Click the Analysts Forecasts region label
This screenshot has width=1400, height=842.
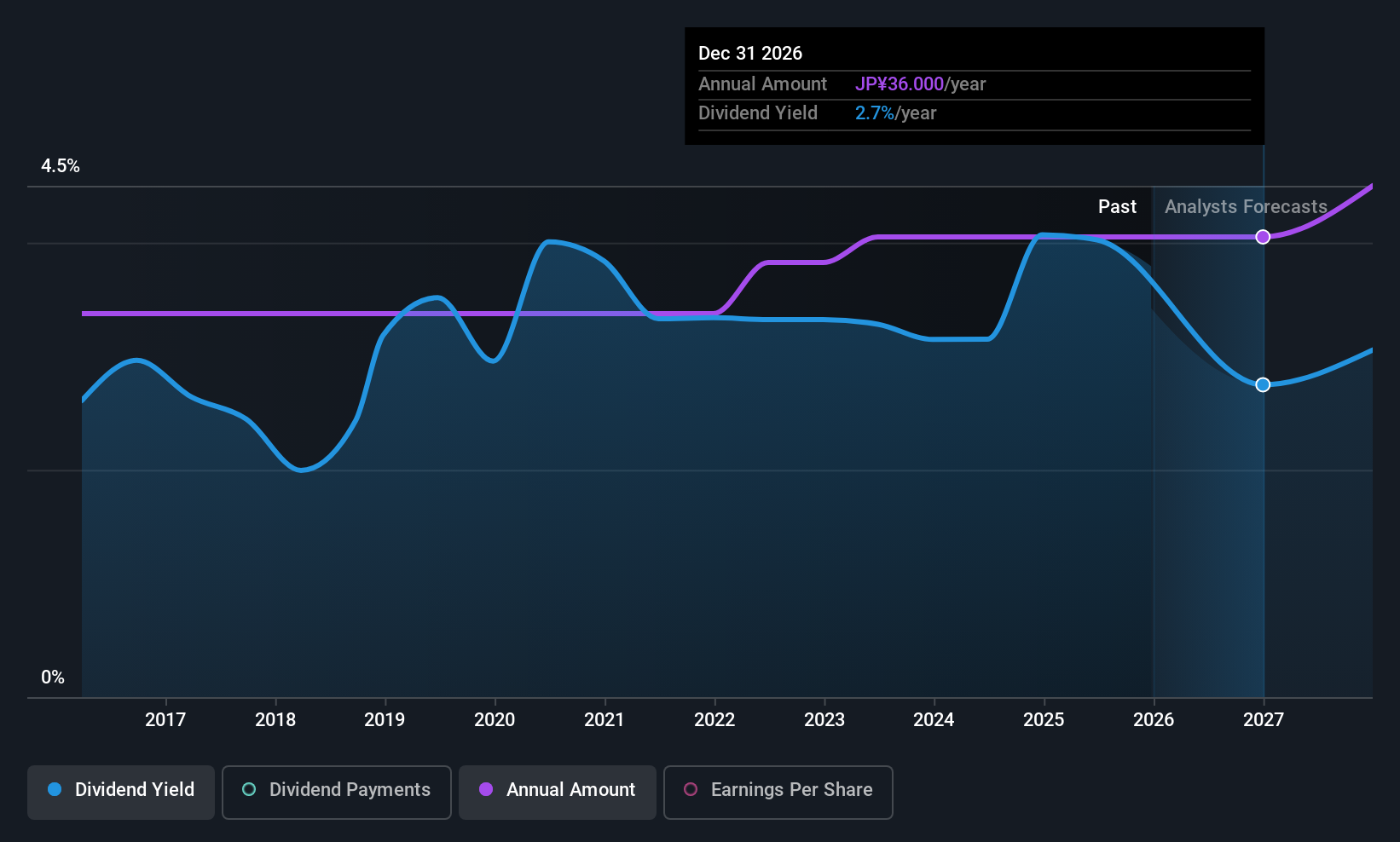[1246, 206]
